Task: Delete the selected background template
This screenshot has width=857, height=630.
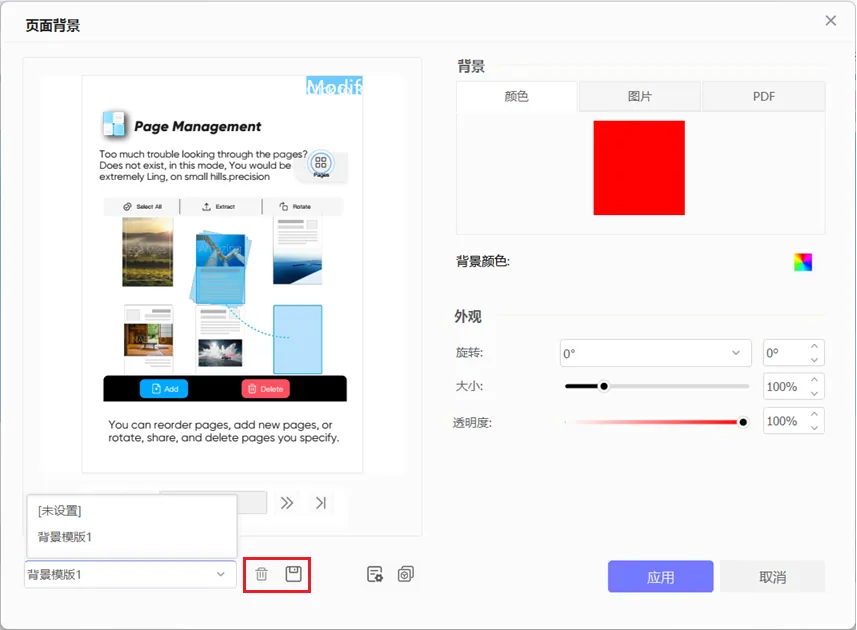Action: point(261,574)
